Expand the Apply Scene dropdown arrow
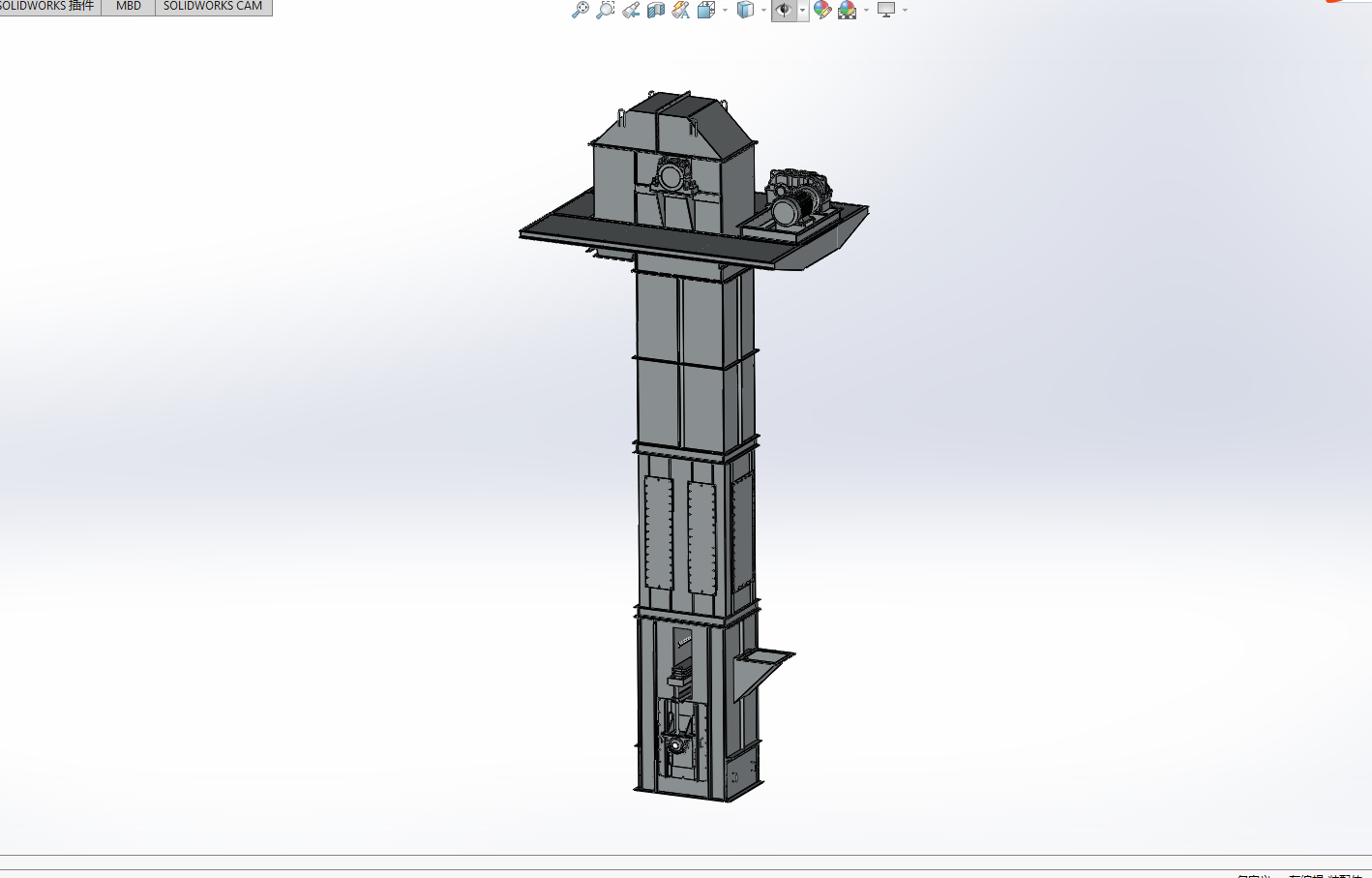1372x878 pixels. (x=866, y=11)
